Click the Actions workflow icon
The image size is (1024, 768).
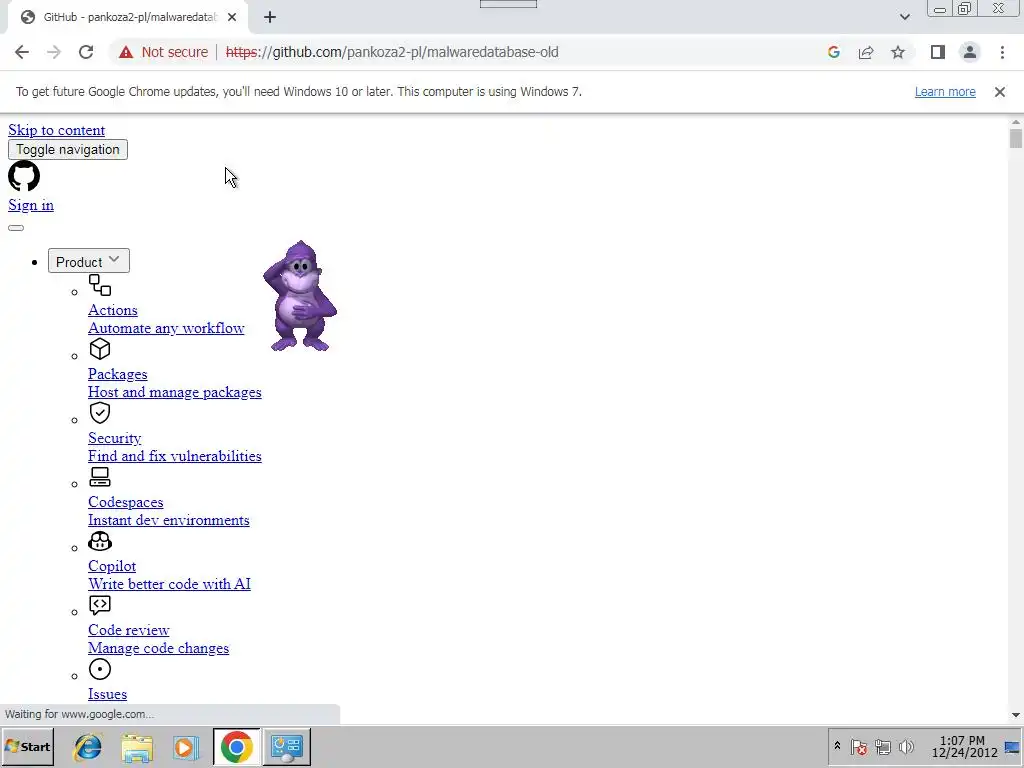point(100,285)
